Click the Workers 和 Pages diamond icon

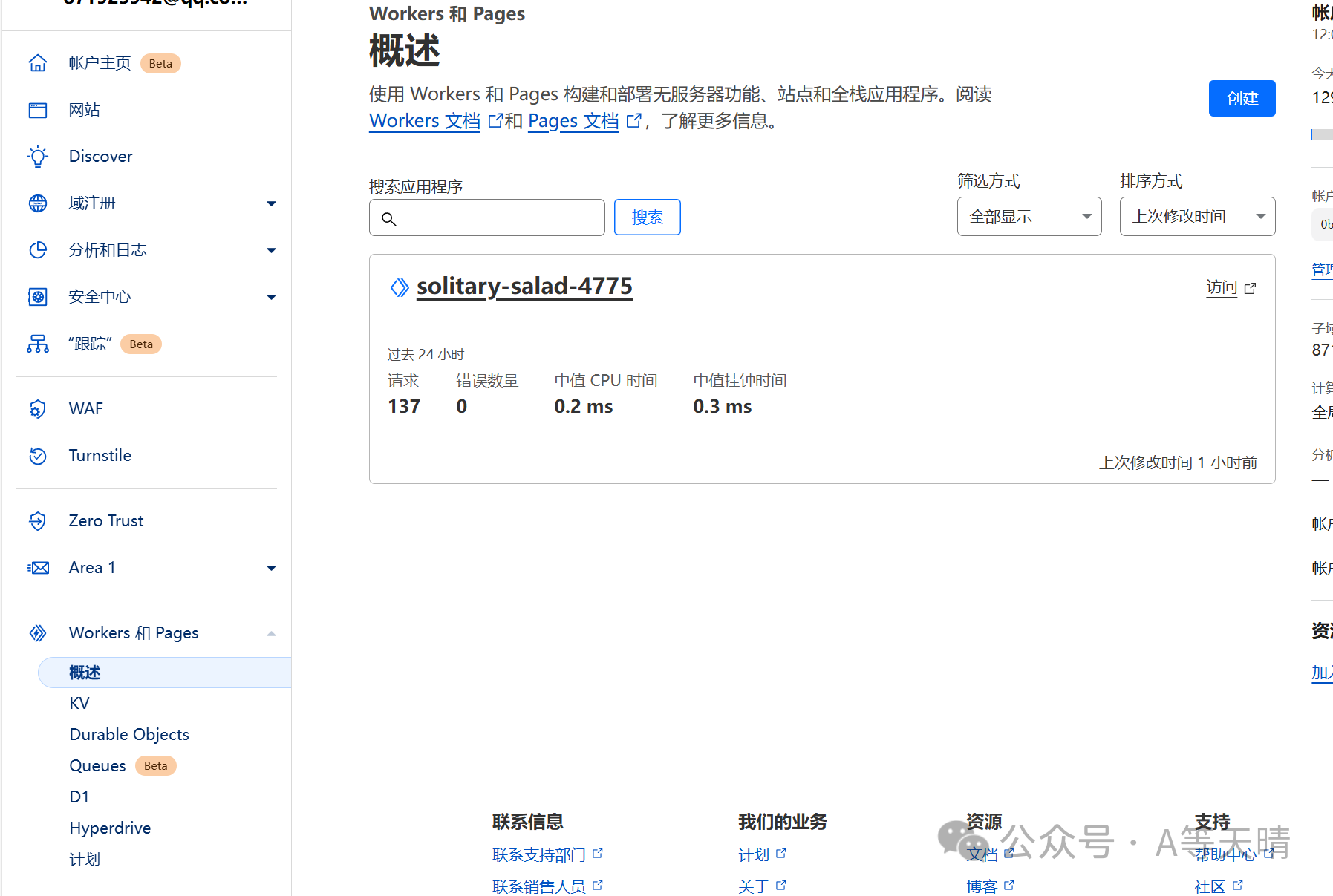(38, 633)
